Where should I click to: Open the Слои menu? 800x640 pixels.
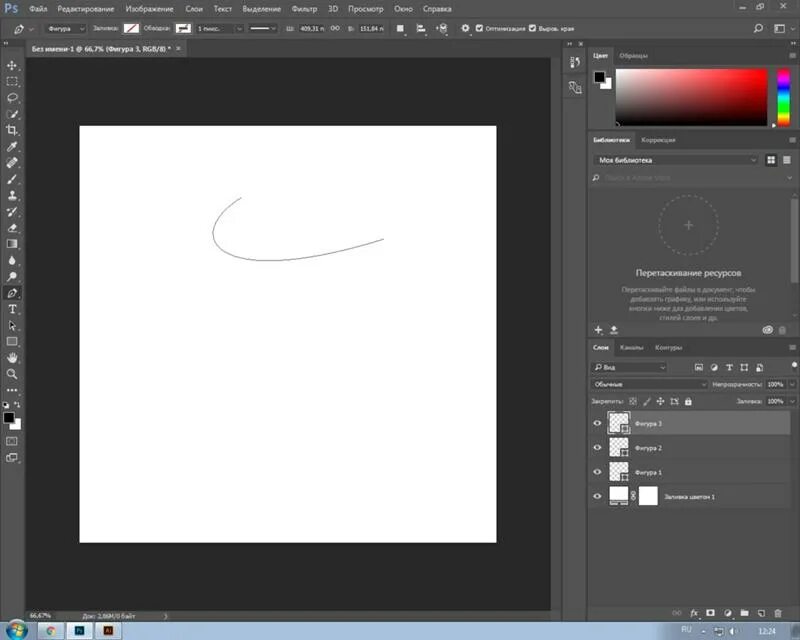[194, 9]
